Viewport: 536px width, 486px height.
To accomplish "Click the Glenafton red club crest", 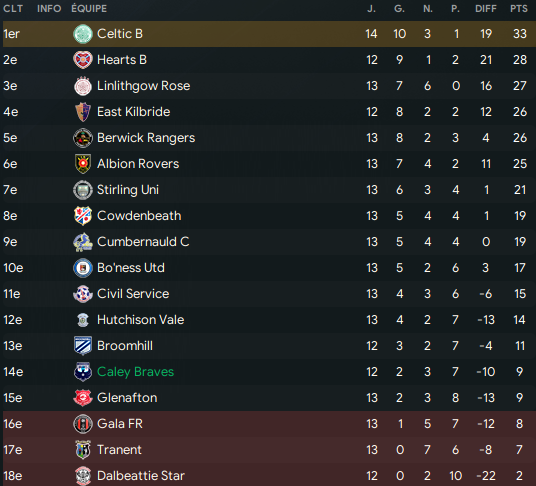I will coord(83,397).
